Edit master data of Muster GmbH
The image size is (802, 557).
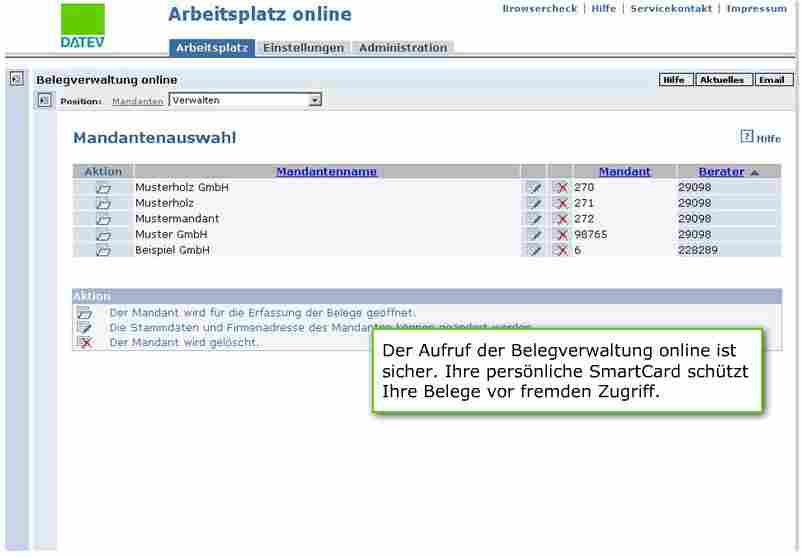coord(534,235)
